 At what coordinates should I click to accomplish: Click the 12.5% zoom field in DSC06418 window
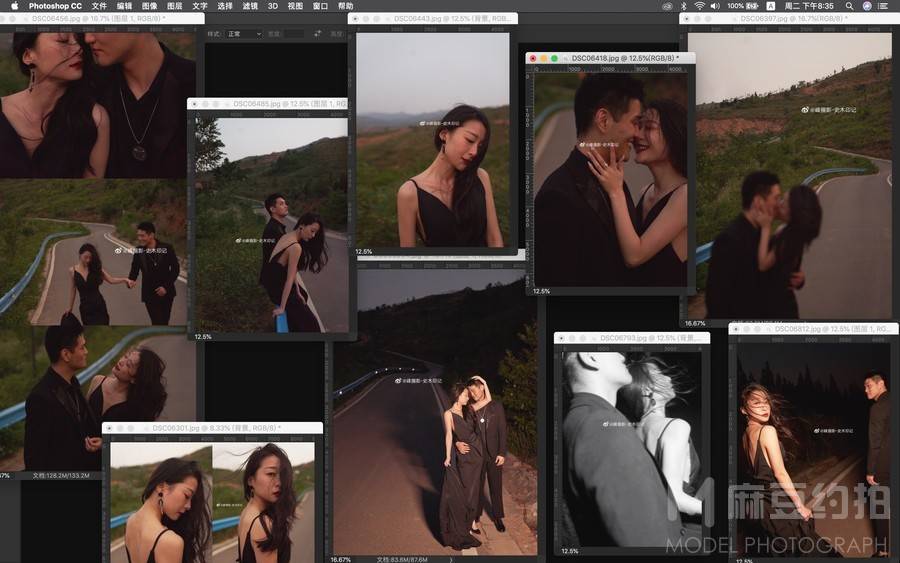coord(541,291)
